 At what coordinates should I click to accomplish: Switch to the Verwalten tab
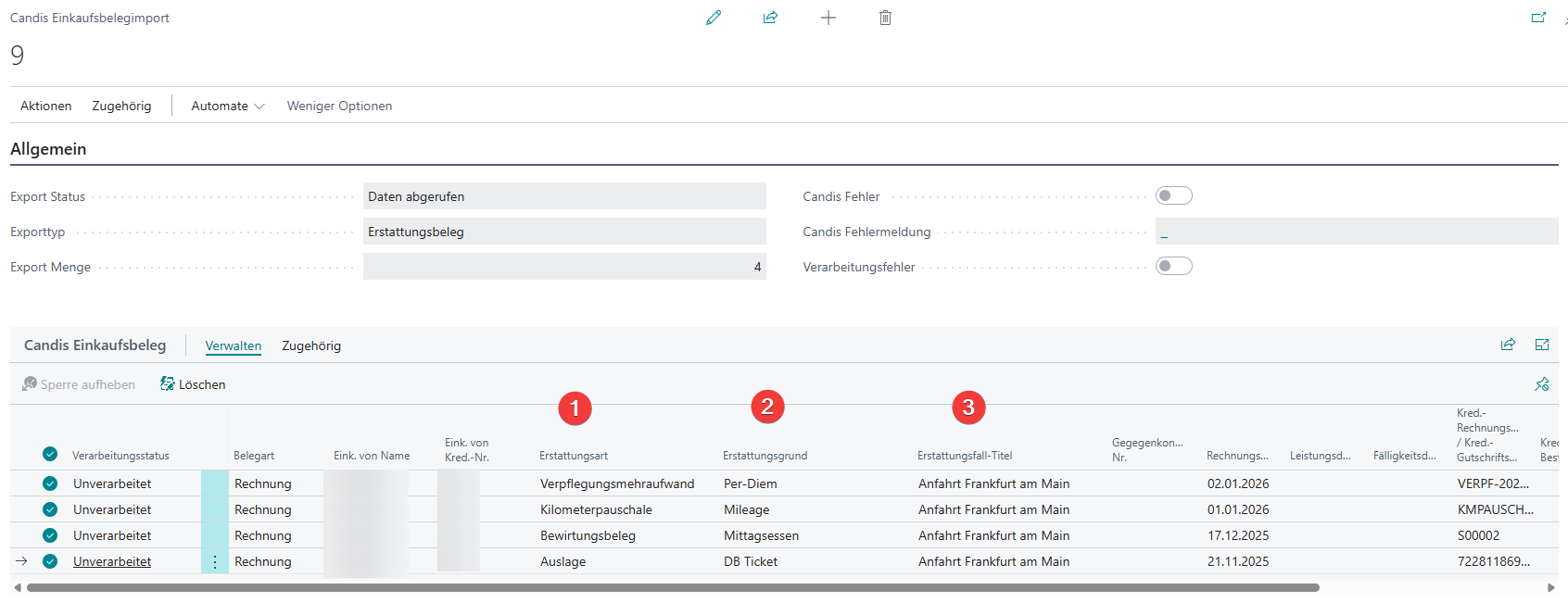234,345
